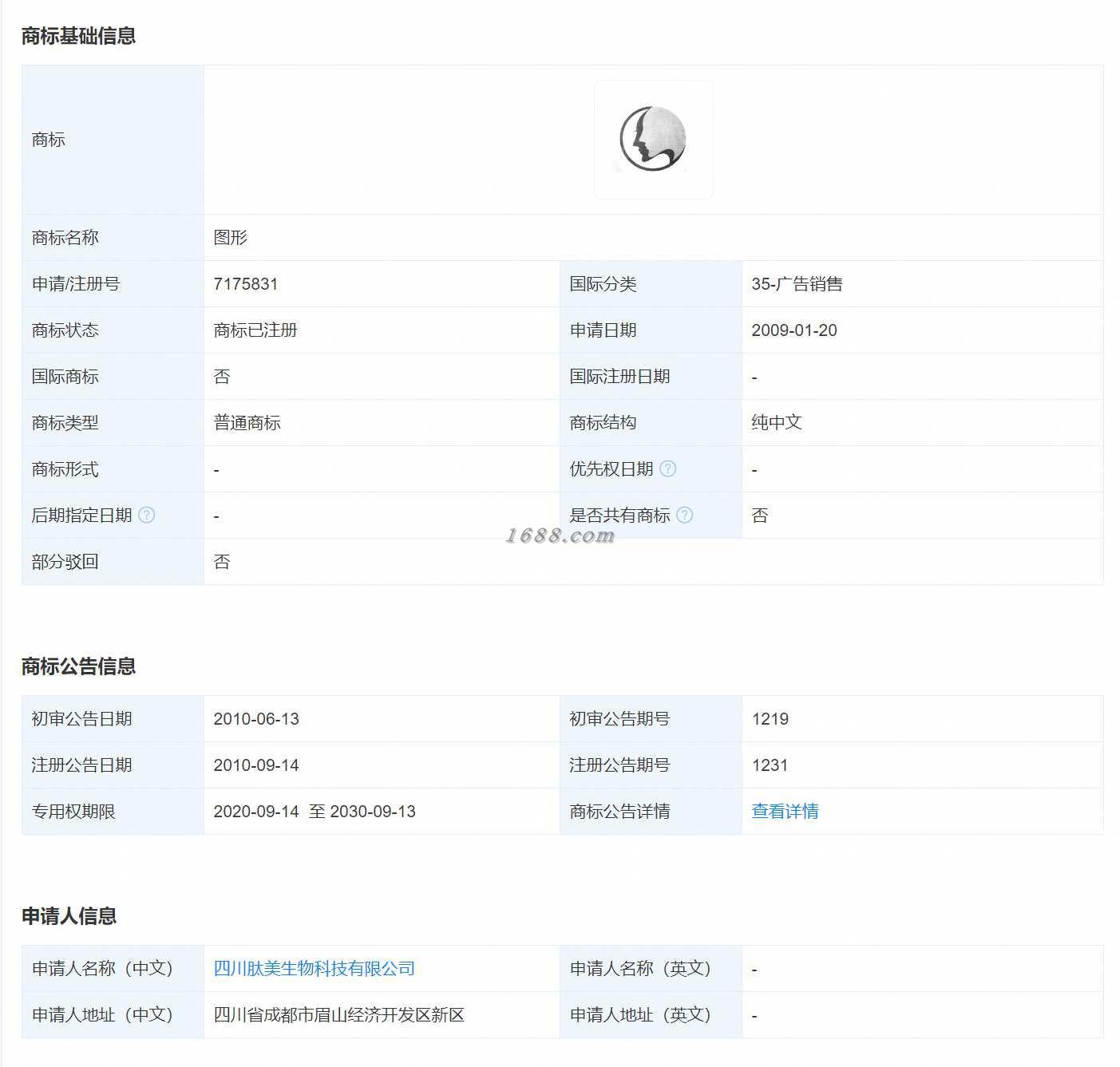The height and width of the screenshot is (1067, 1120).
Task: Select application date 2009-01-20
Action: (794, 330)
